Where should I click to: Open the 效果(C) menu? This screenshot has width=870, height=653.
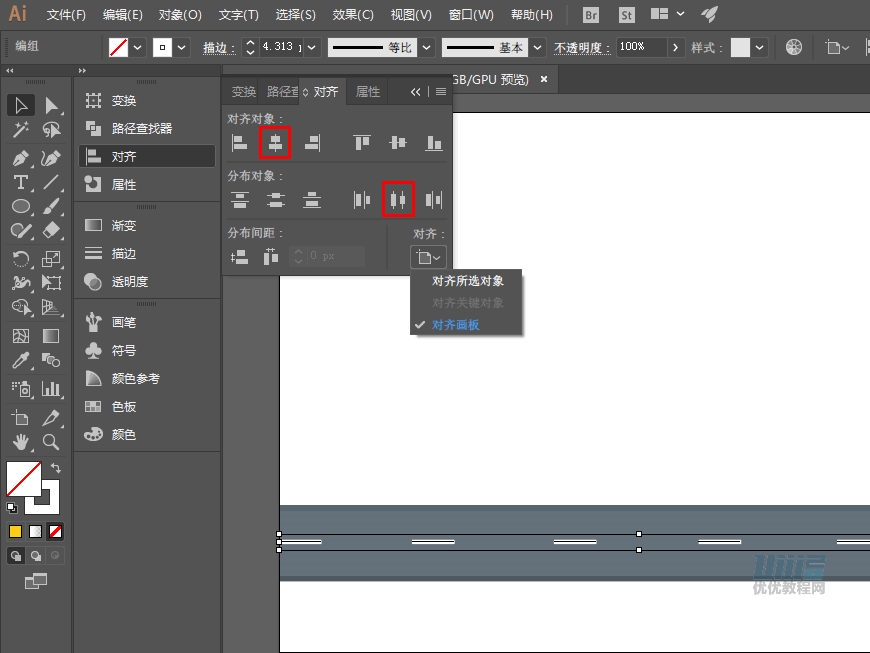click(353, 15)
